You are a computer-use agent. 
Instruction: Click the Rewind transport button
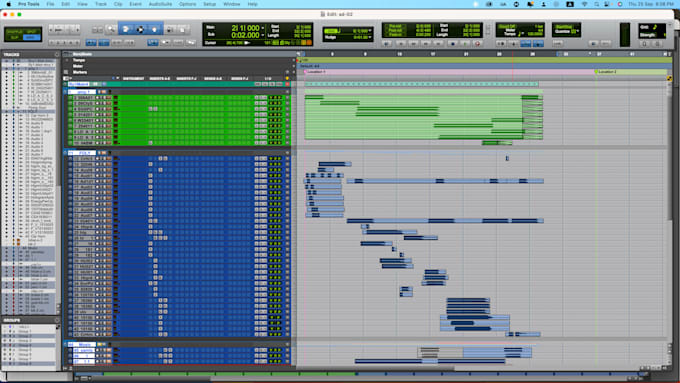click(413, 44)
